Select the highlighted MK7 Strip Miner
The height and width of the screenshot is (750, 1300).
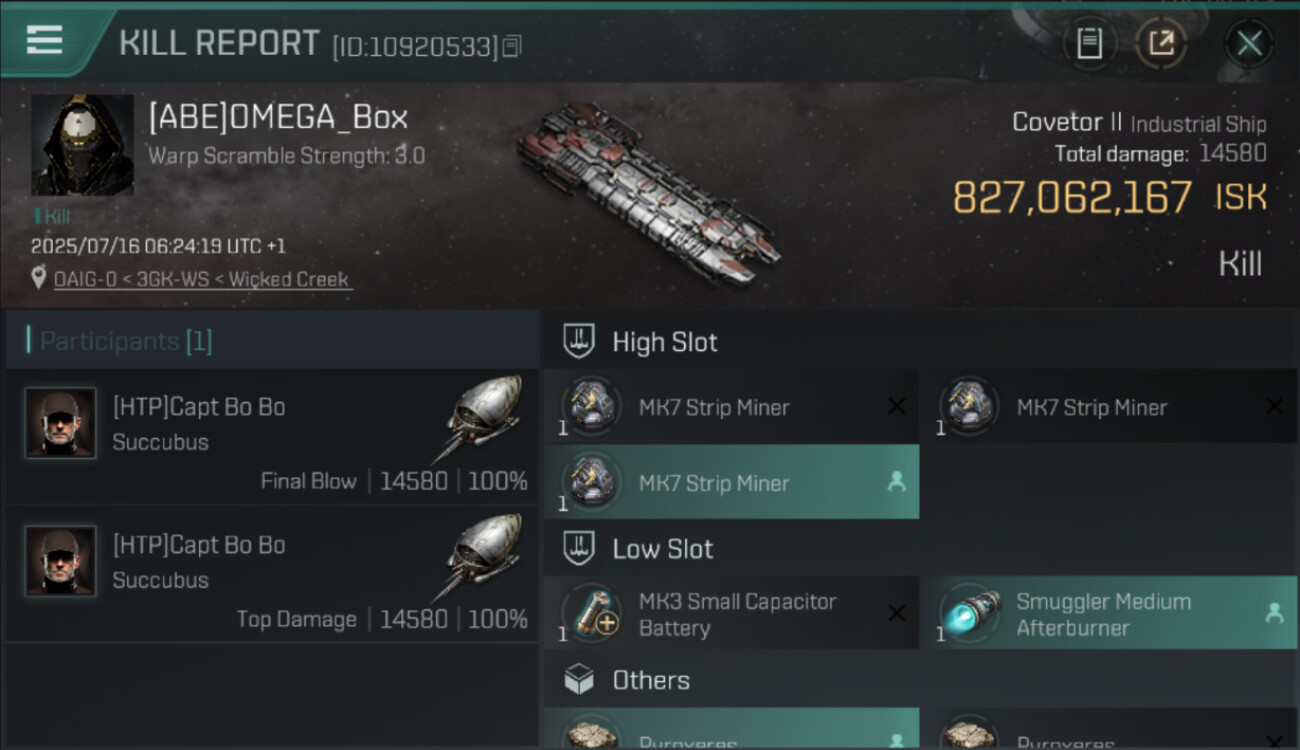click(x=730, y=482)
